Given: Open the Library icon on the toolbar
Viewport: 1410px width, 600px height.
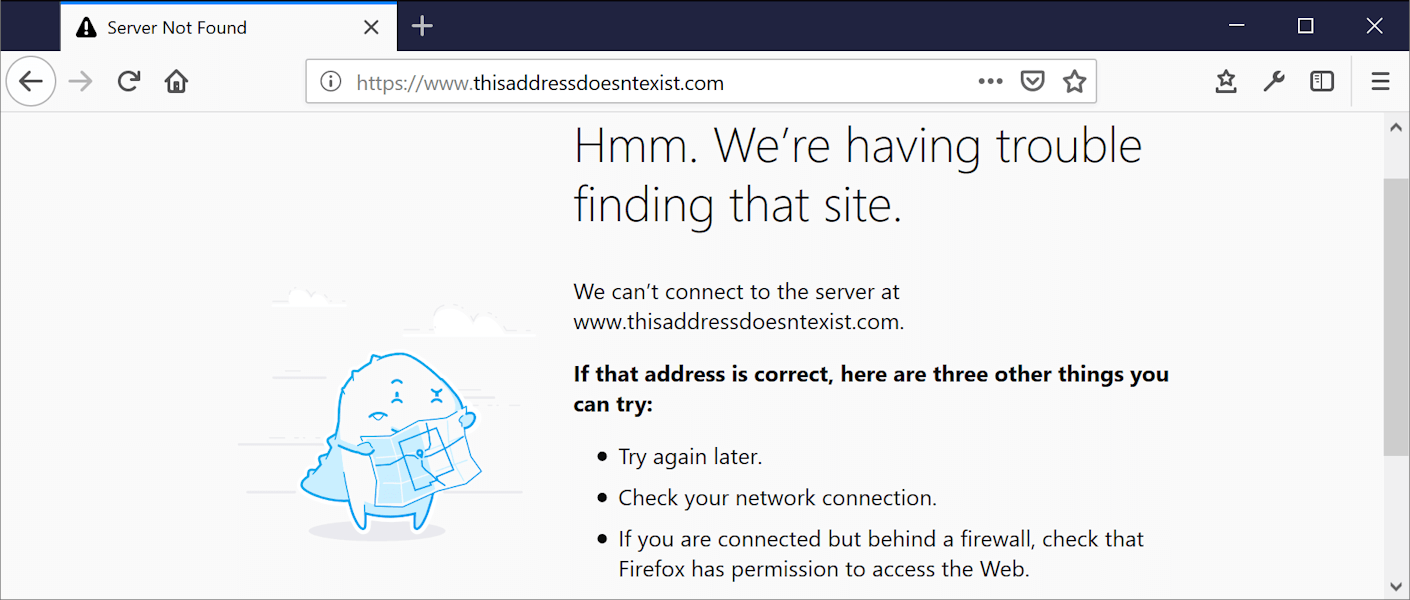Looking at the screenshot, I should click(1225, 81).
